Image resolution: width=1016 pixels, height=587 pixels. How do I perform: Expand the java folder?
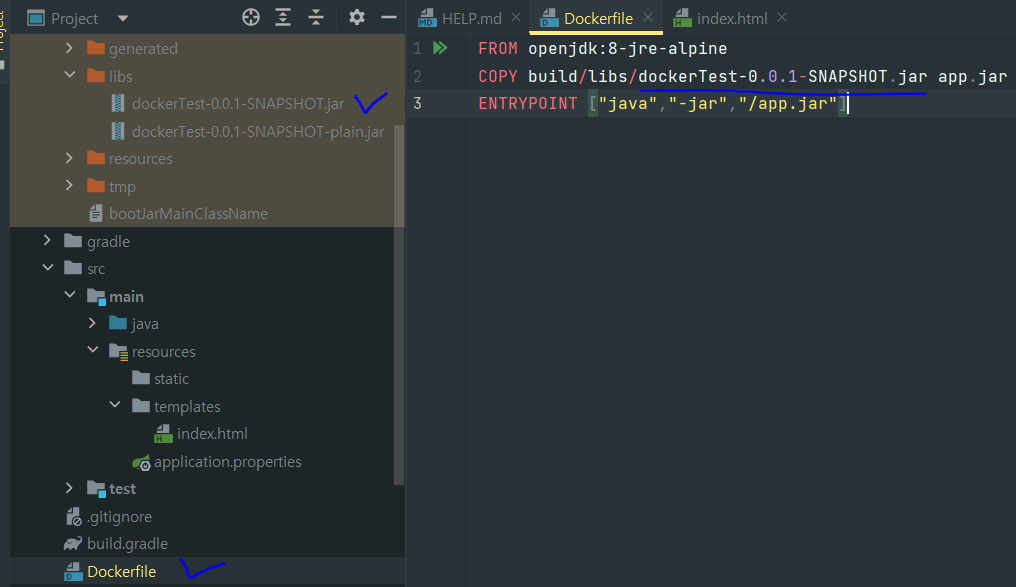[92, 323]
